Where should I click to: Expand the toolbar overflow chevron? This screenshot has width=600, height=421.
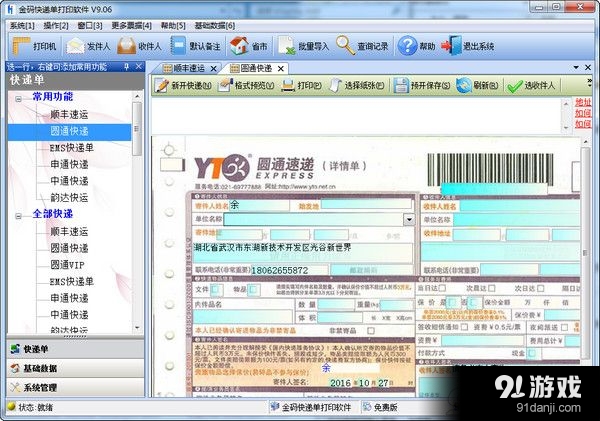coord(590,82)
